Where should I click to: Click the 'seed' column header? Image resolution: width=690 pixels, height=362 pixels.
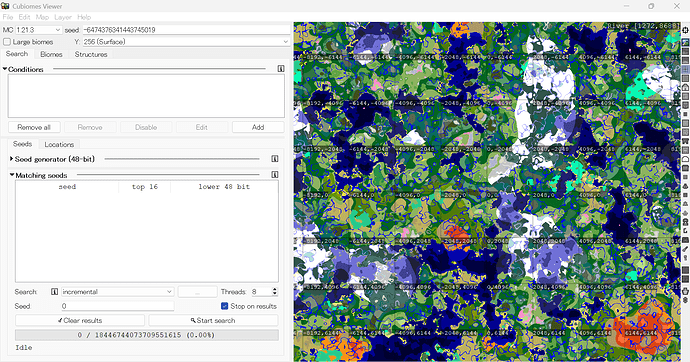(67, 186)
